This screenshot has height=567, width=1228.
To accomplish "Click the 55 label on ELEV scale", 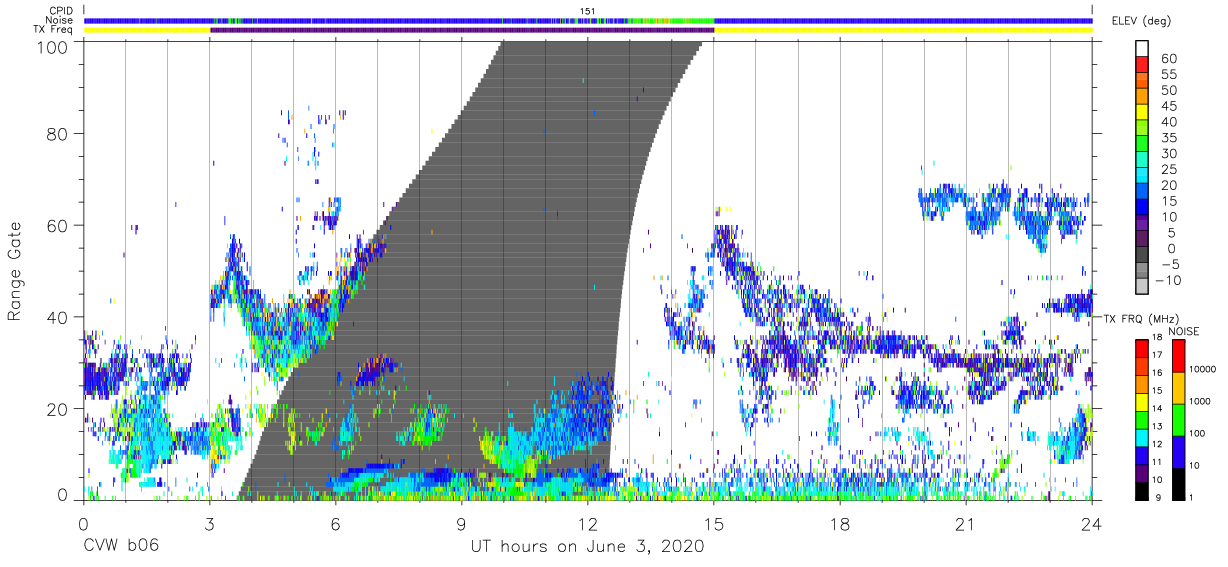I will click(1168, 75).
